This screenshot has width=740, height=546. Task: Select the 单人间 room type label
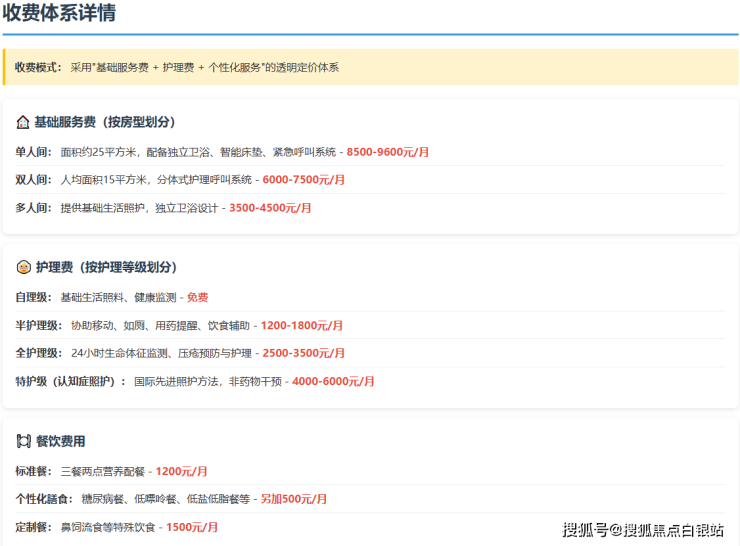32,152
